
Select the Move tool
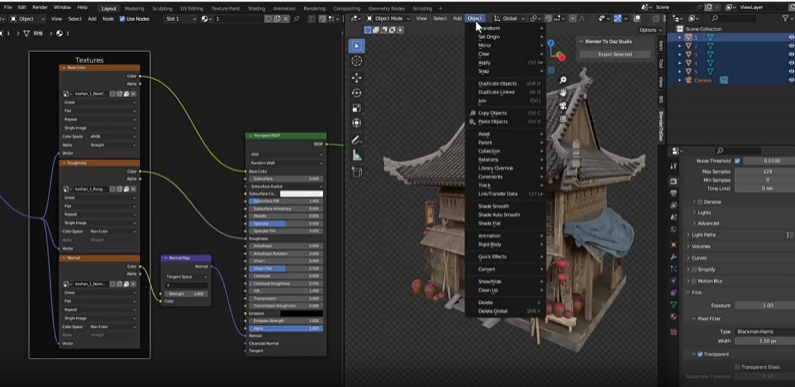pyautogui.click(x=356, y=78)
